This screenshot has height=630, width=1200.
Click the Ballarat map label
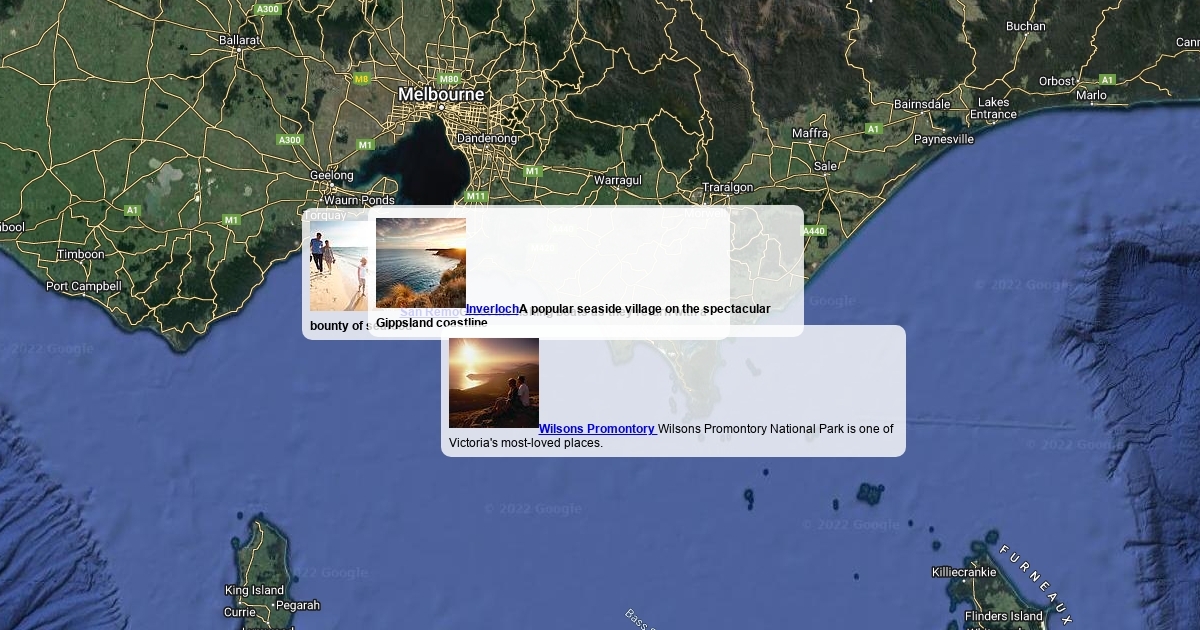240,41
